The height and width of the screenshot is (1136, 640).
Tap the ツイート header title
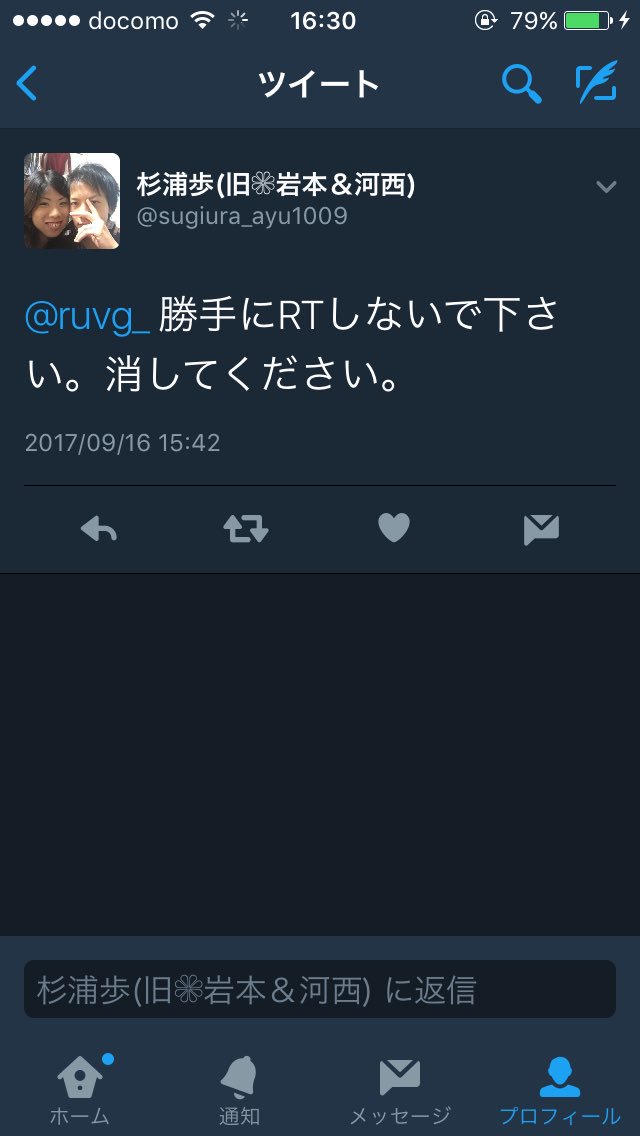tap(319, 85)
